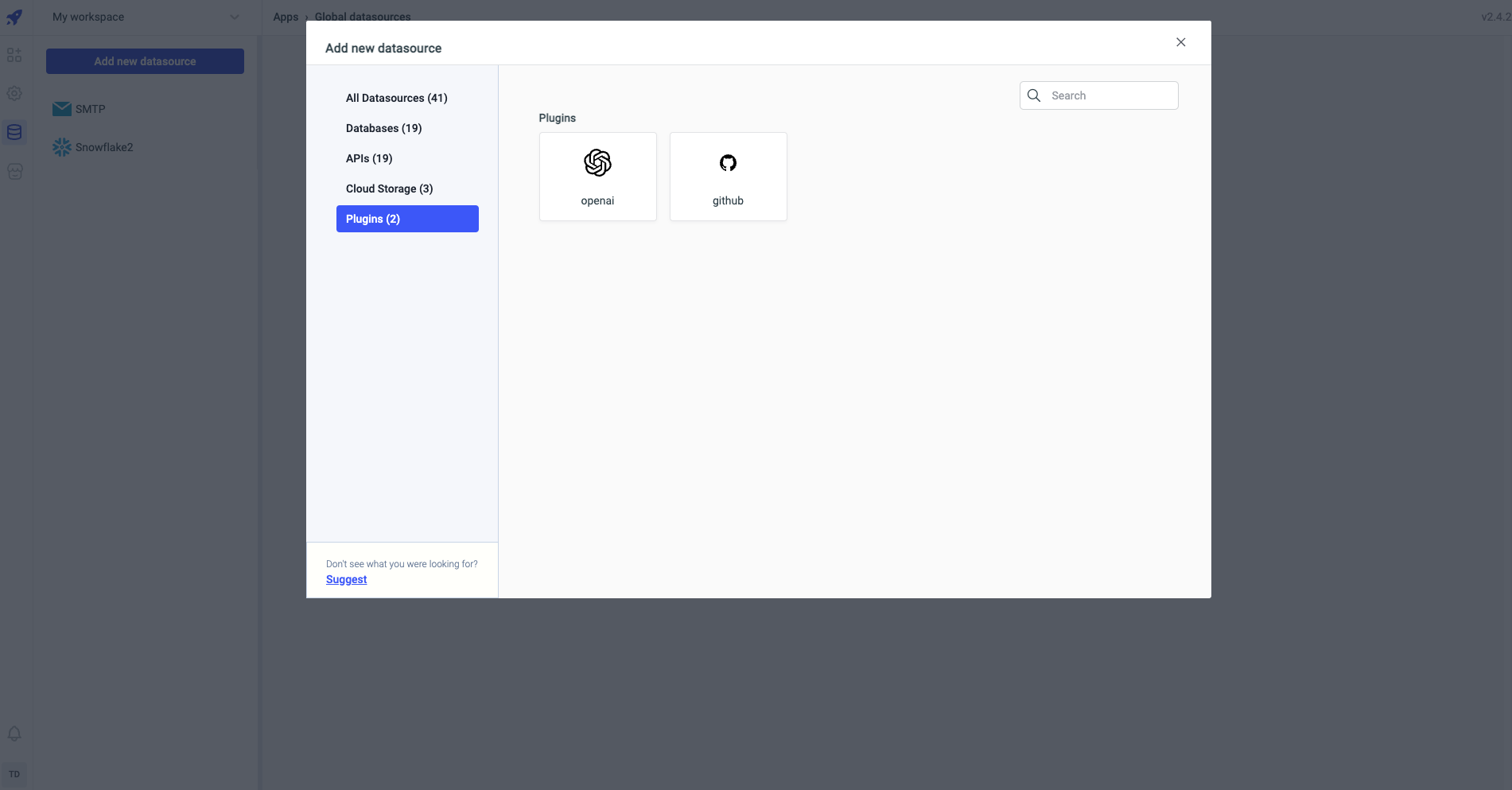
Task: Select the Plugins category
Action: pos(406,219)
